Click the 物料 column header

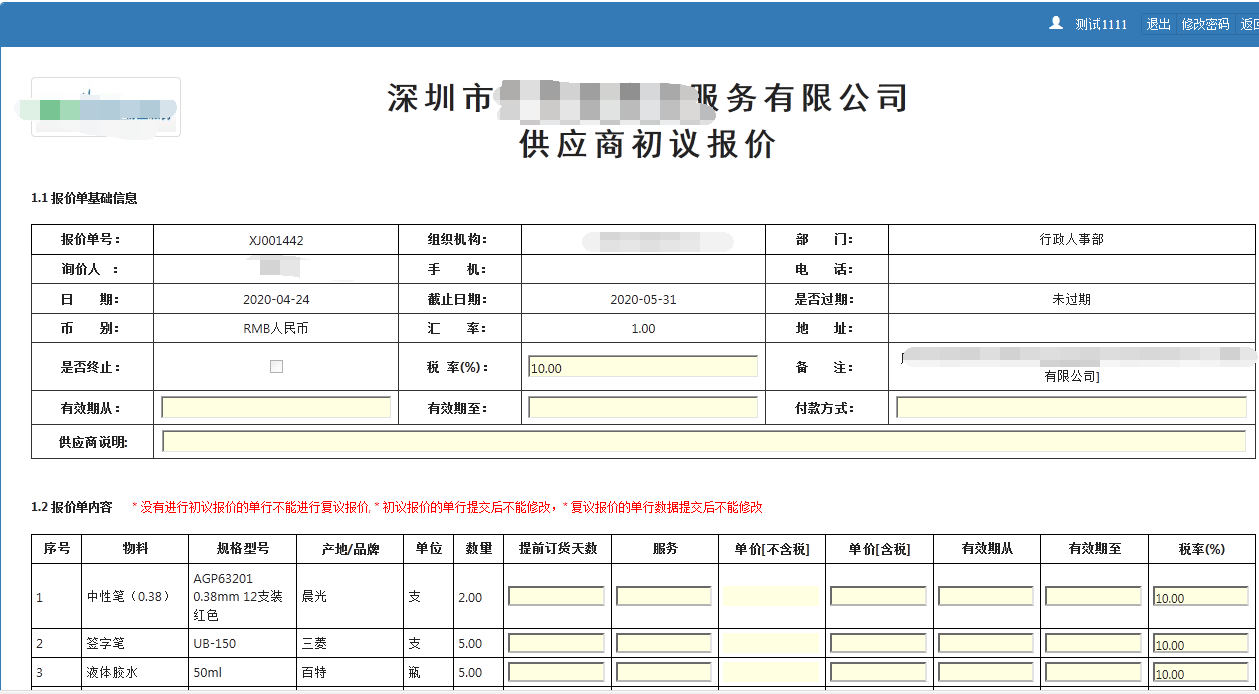[x=135, y=549]
